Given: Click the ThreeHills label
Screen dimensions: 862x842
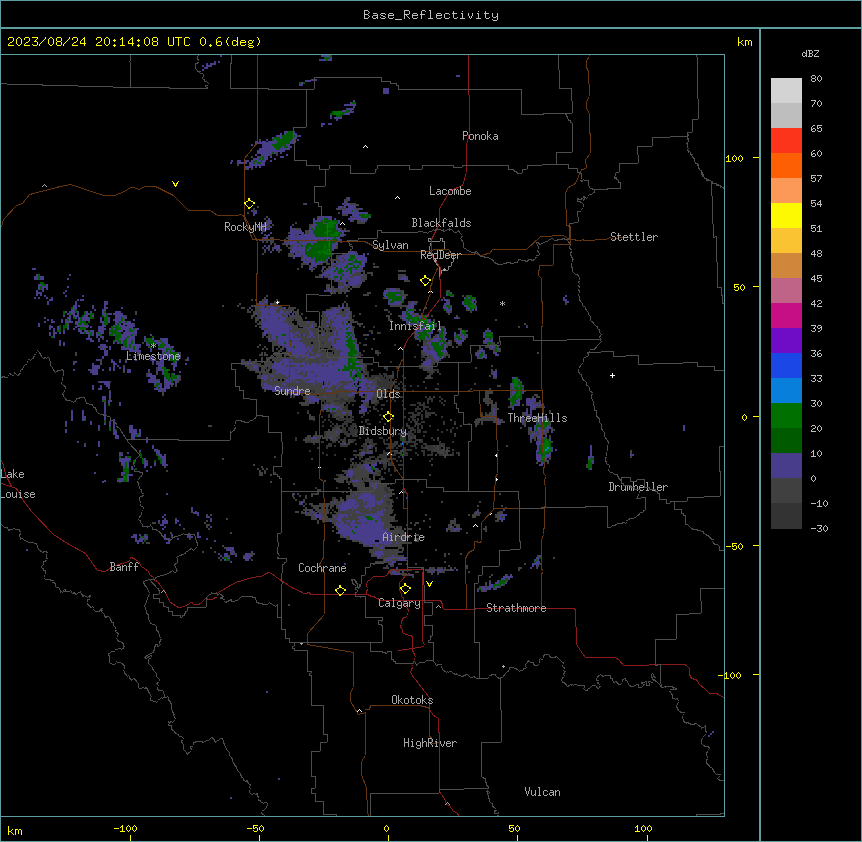Looking at the screenshot, I should (537, 418).
